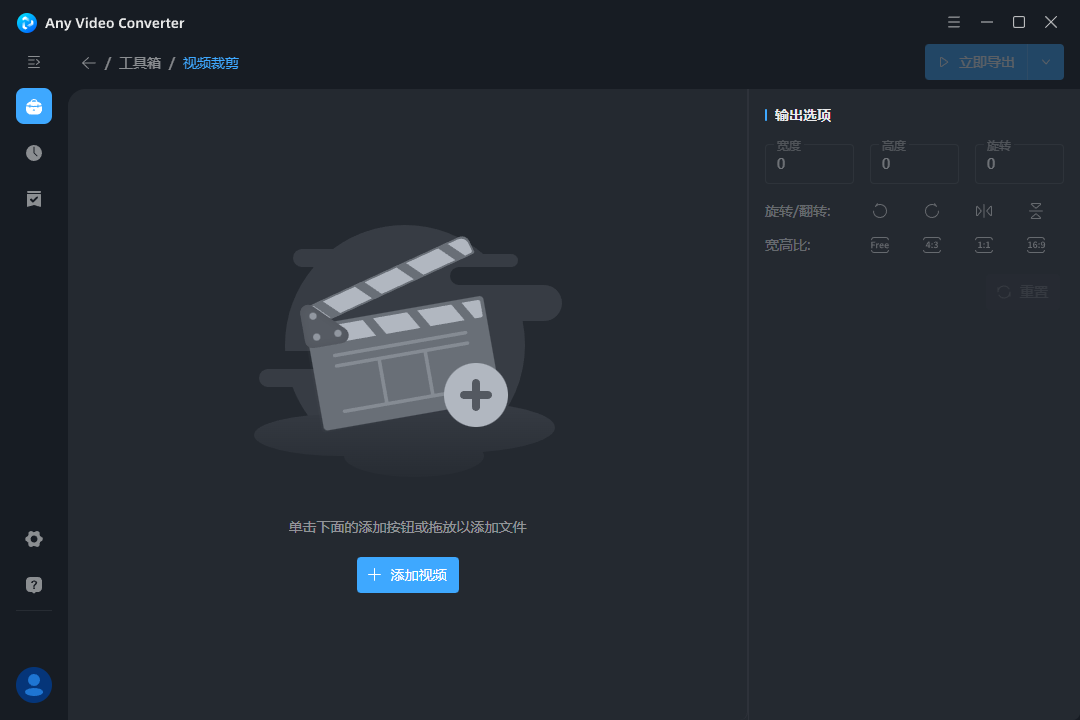Click the 立即导出 export button

pos(976,62)
